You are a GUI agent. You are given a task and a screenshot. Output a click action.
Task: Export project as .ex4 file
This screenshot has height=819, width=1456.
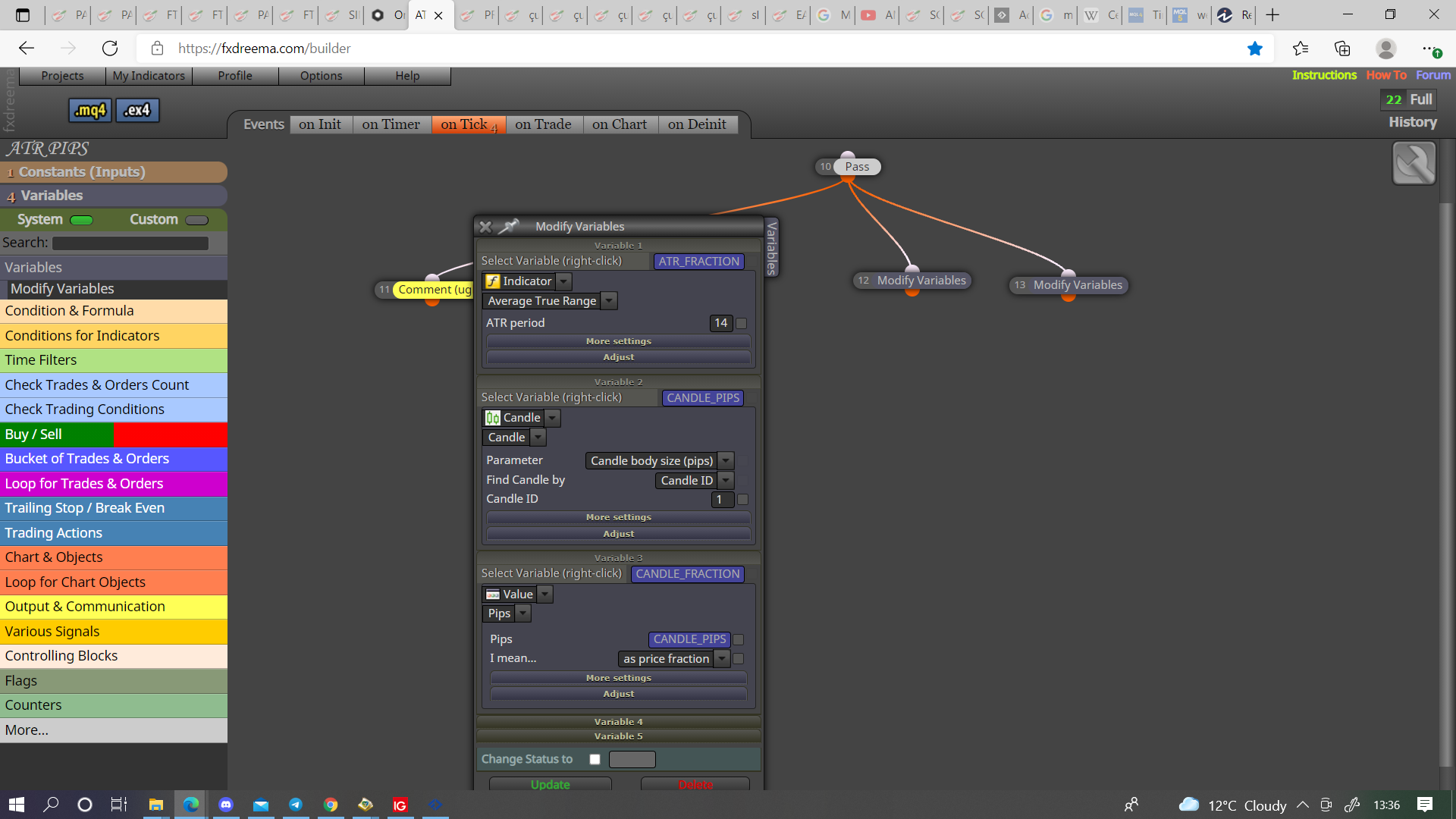tap(138, 111)
